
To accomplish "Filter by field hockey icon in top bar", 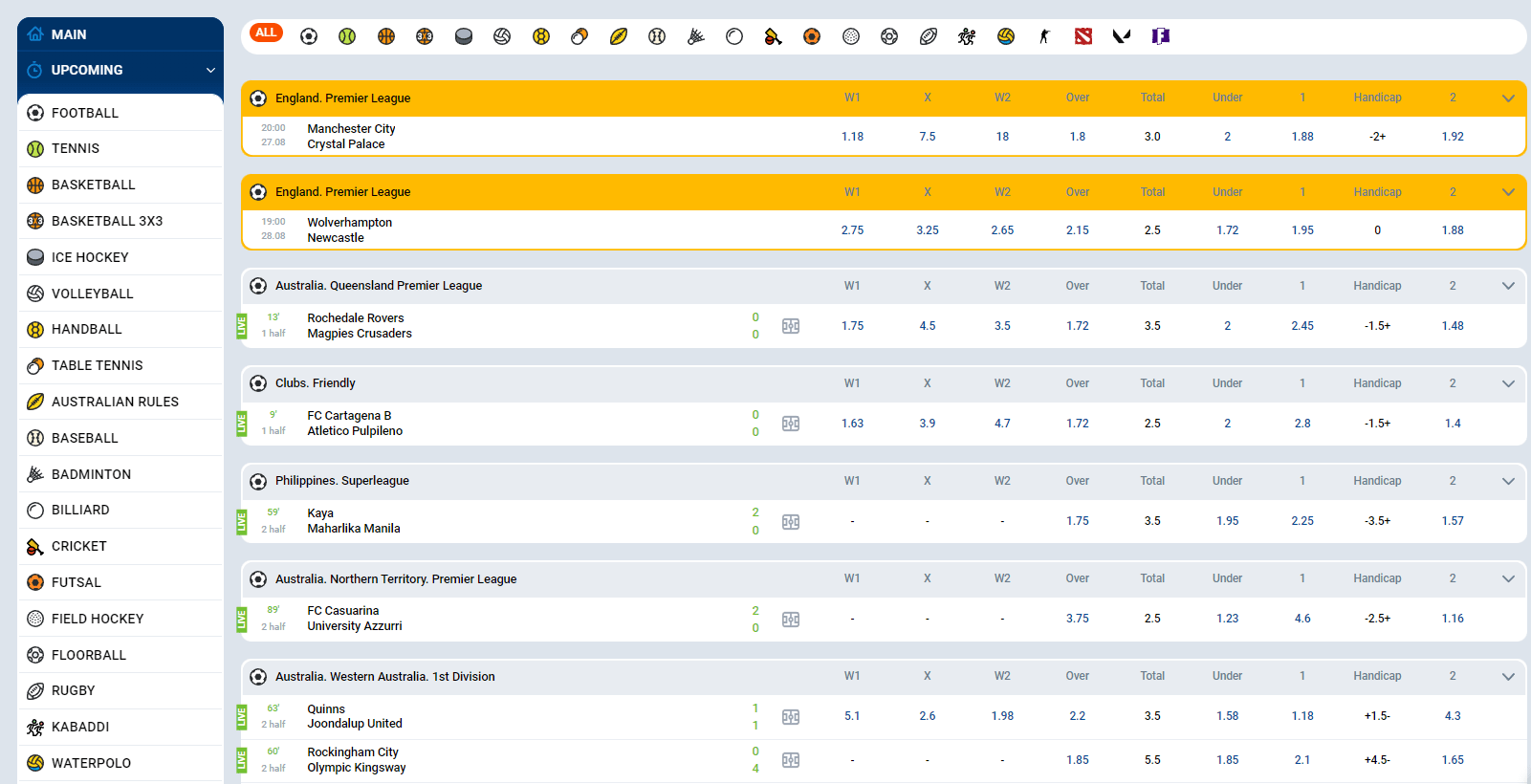I will point(851,36).
